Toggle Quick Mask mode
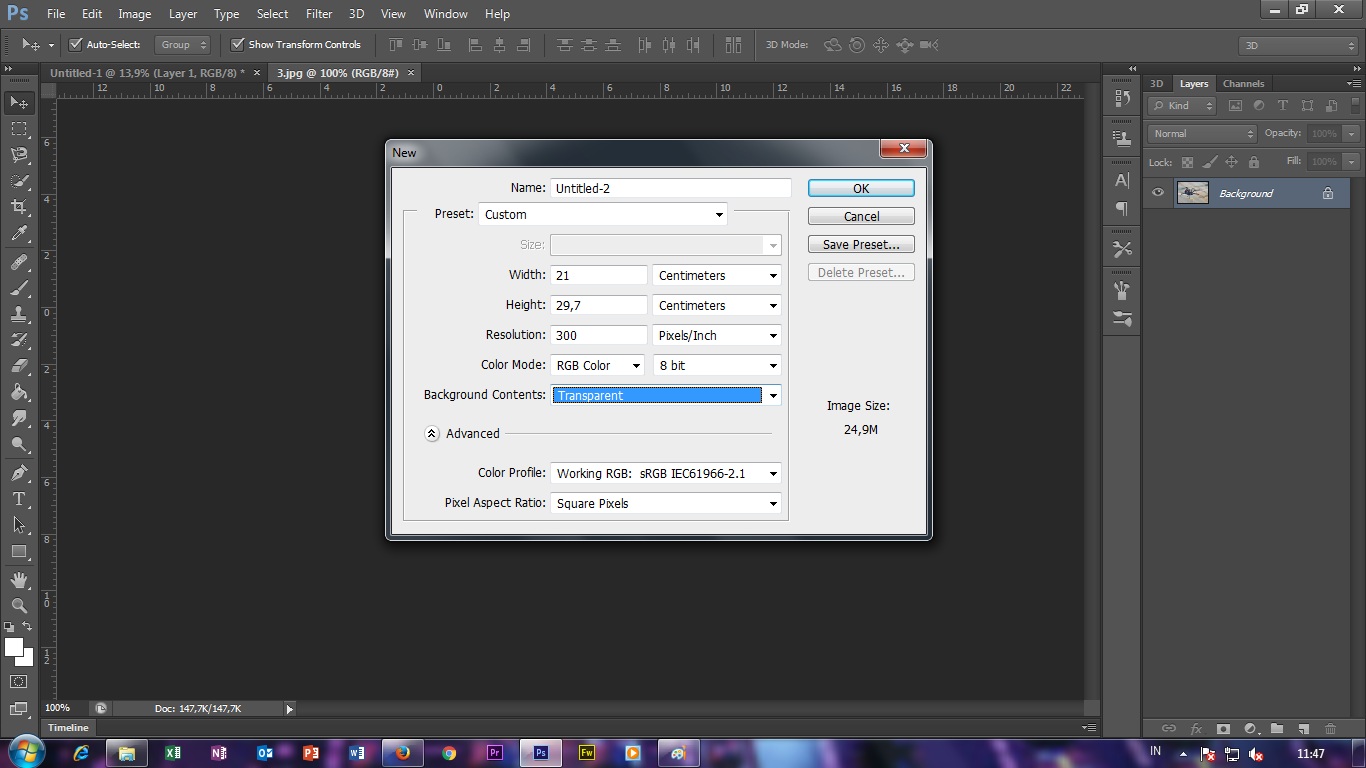Viewport: 1366px width, 768px height. pos(19,682)
